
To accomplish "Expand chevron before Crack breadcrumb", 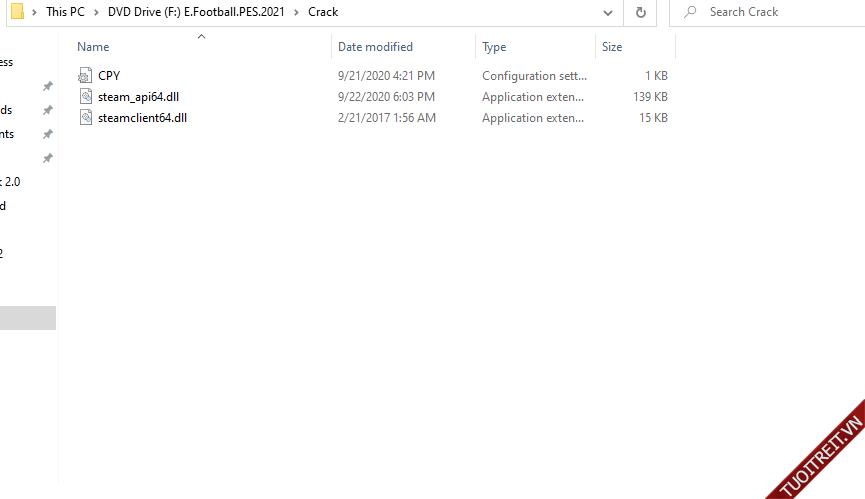I will tap(297, 12).
